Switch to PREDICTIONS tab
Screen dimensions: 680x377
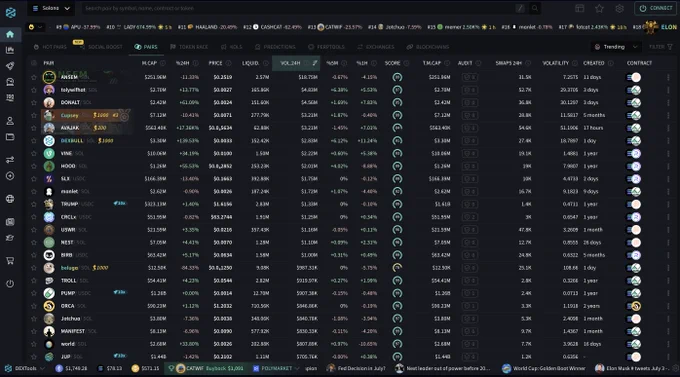pyautogui.click(x=275, y=47)
